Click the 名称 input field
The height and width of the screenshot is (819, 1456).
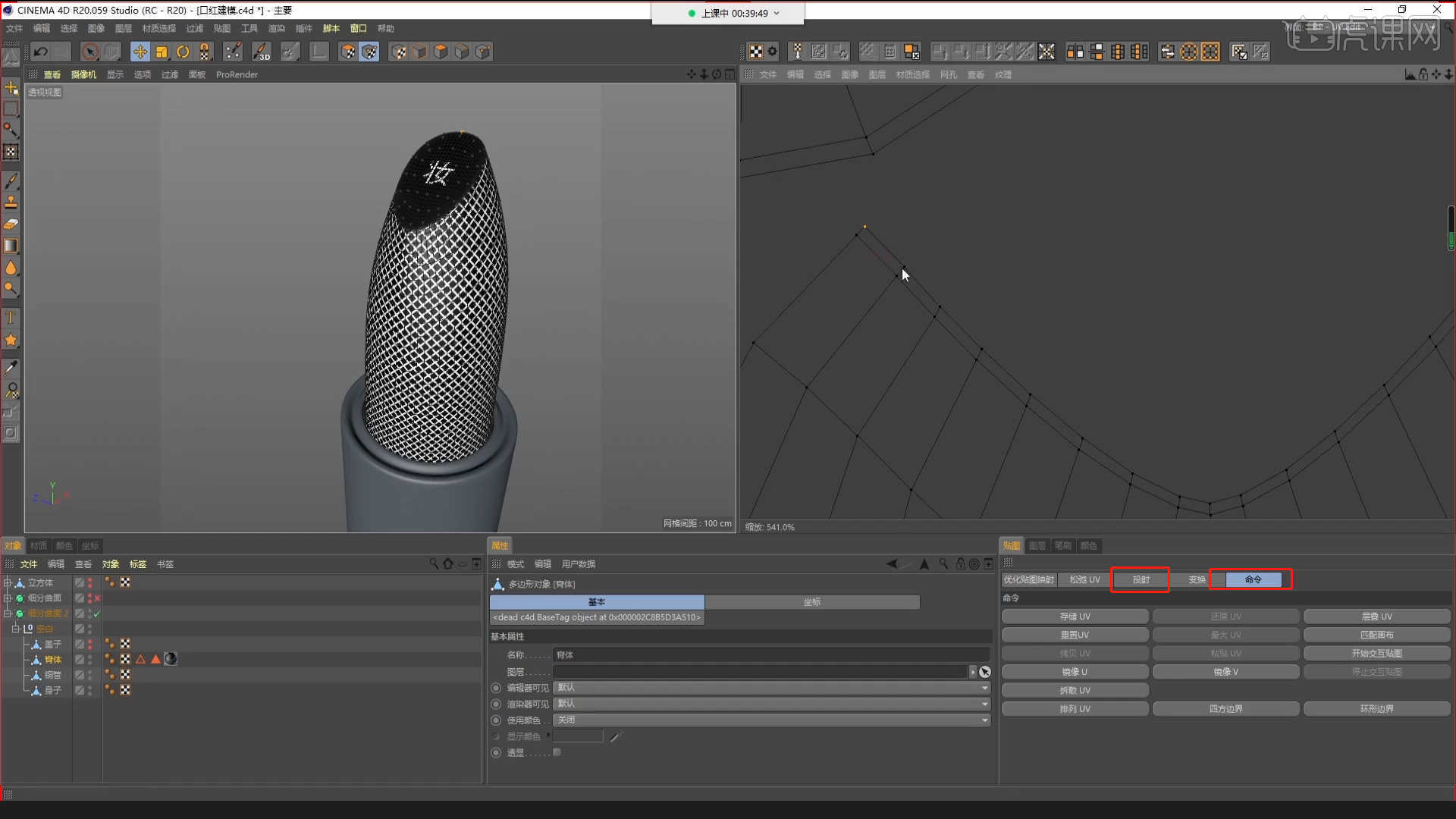click(772, 654)
